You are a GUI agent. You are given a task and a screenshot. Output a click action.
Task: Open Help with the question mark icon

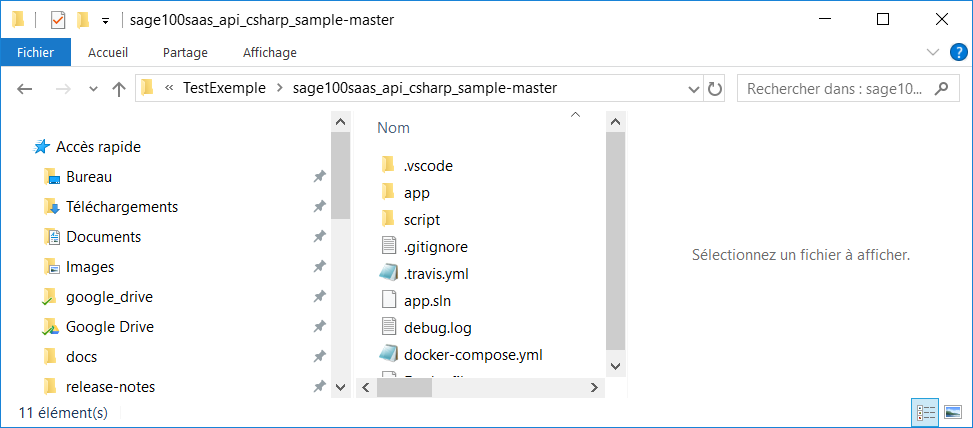coord(958,53)
